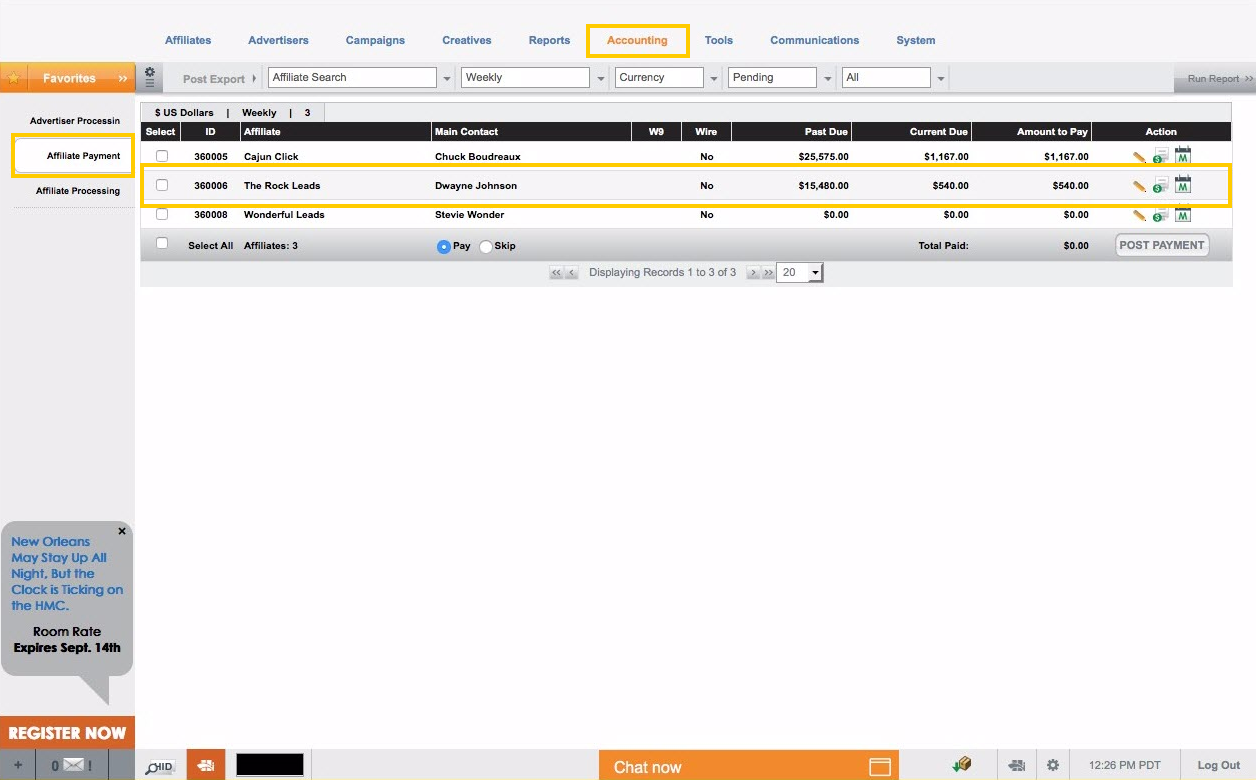The width and height of the screenshot is (1256, 780).
Task: Open the Reports menu
Action: (549, 40)
